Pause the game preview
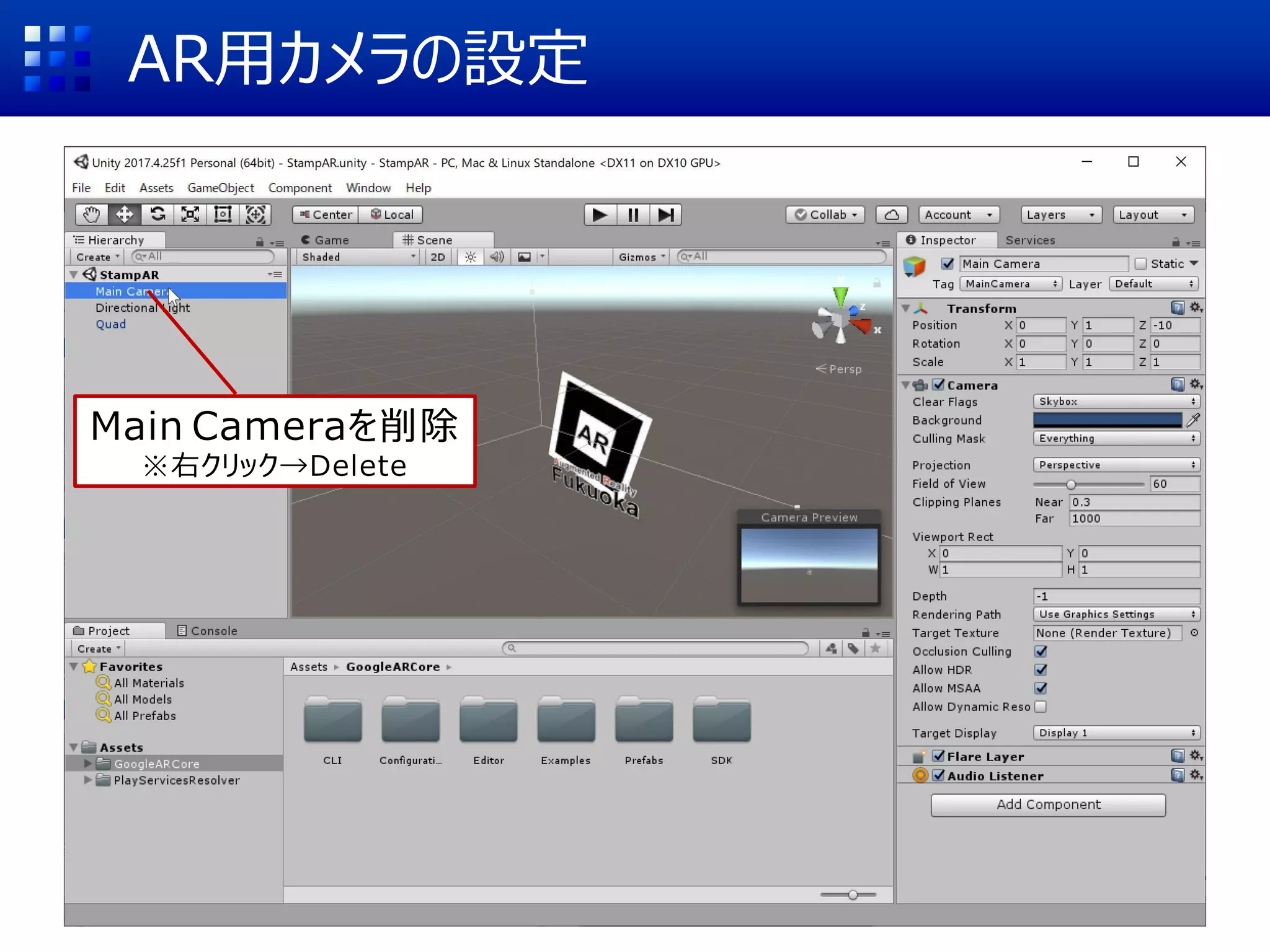Viewport: 1270px width, 952px height. (x=633, y=214)
